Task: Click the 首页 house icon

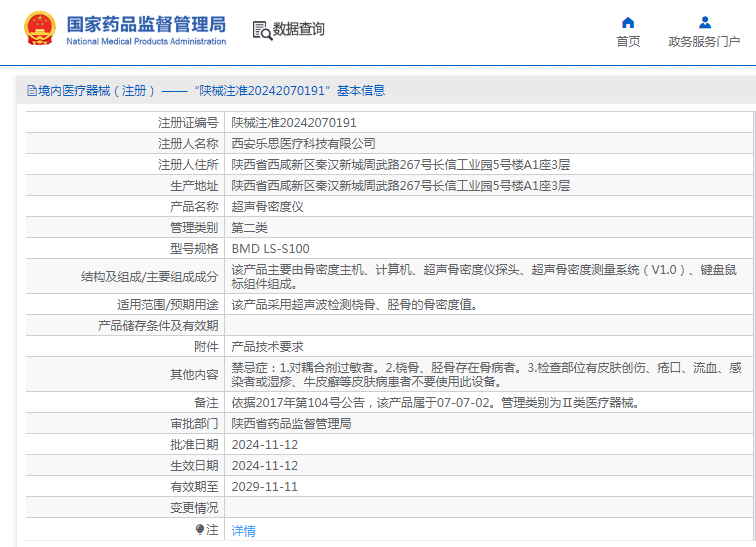Action: click(628, 22)
